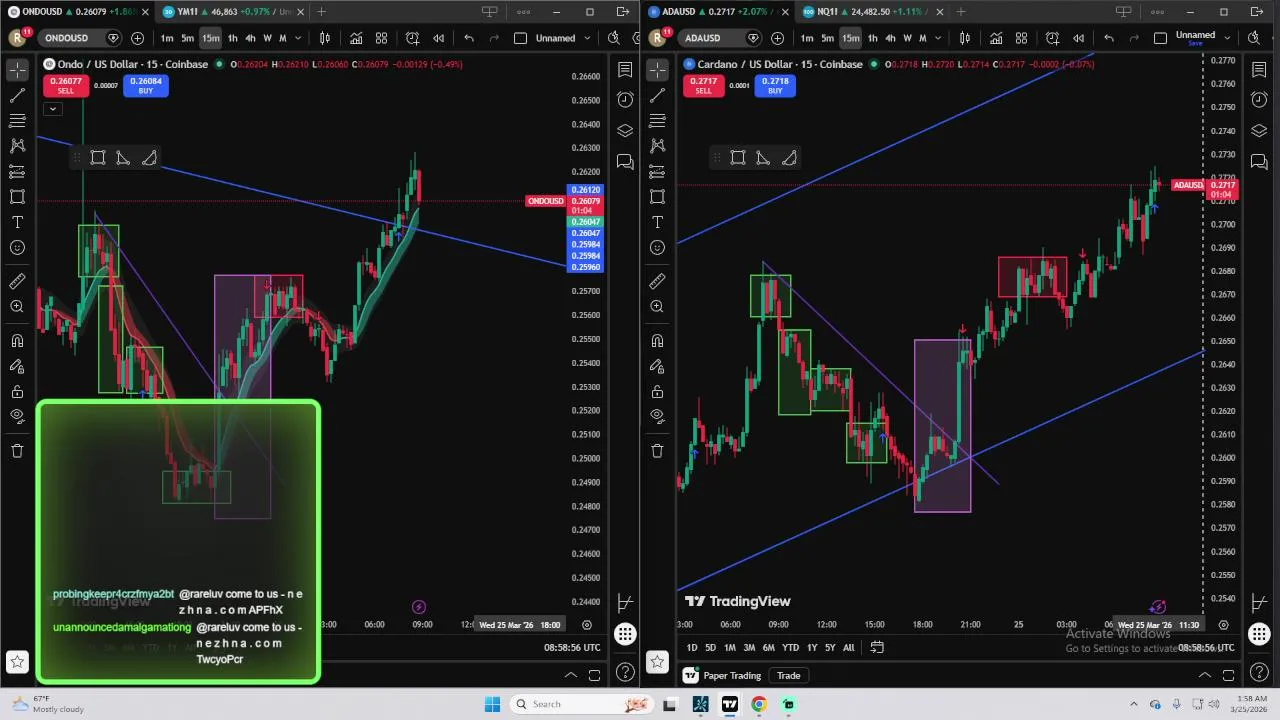The width and height of the screenshot is (1280, 720).
Task: Click ADAUSD BUY button 0.2718
Action: (775, 86)
